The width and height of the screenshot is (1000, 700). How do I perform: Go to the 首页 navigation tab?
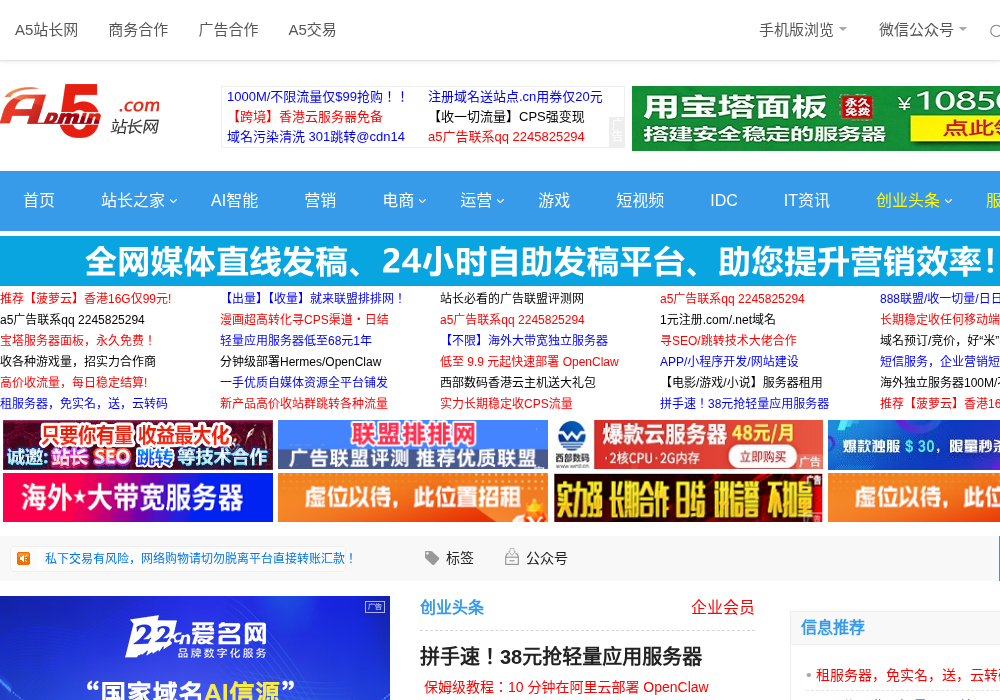point(39,200)
